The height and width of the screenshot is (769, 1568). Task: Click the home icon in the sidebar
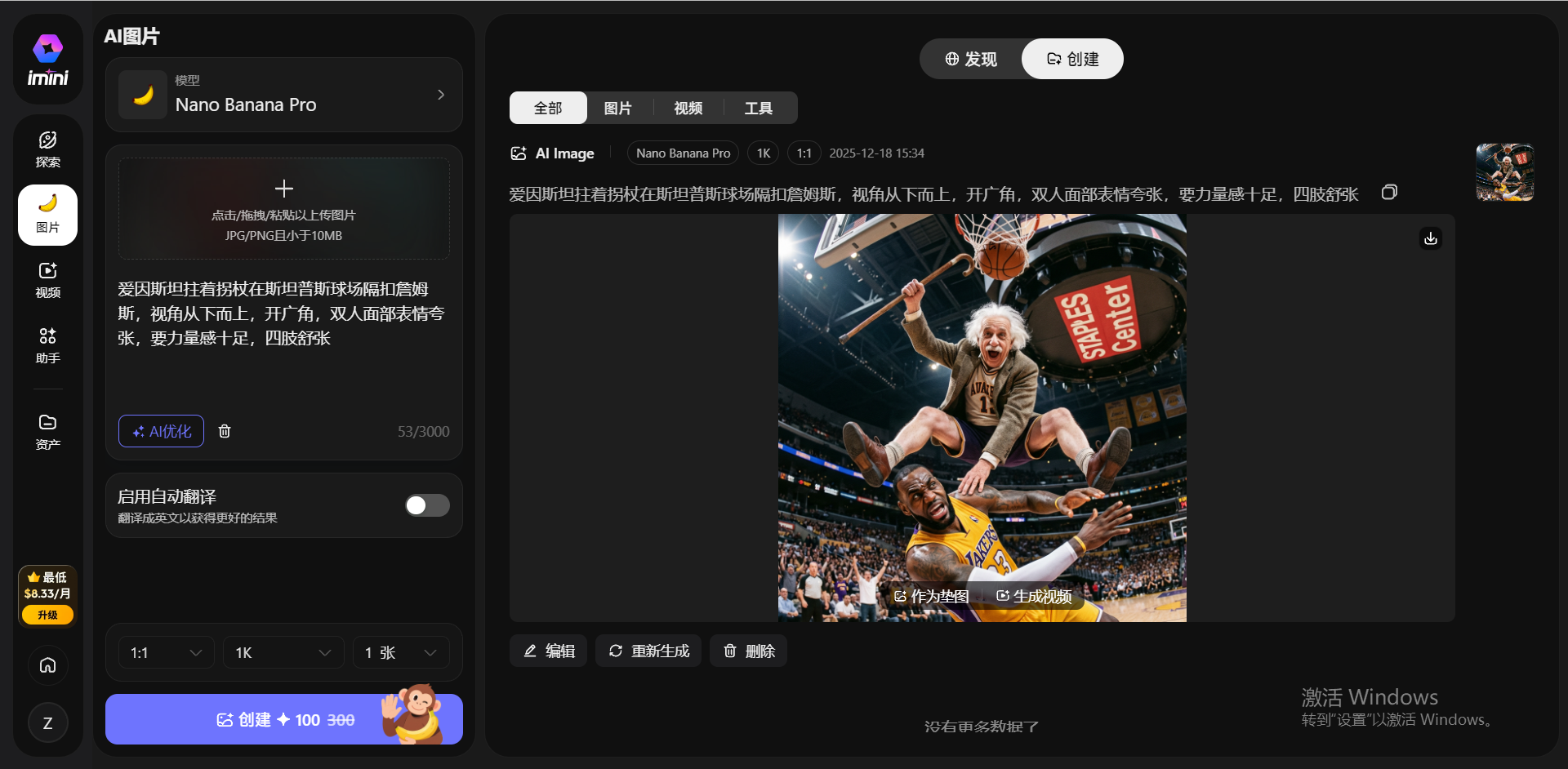click(47, 665)
